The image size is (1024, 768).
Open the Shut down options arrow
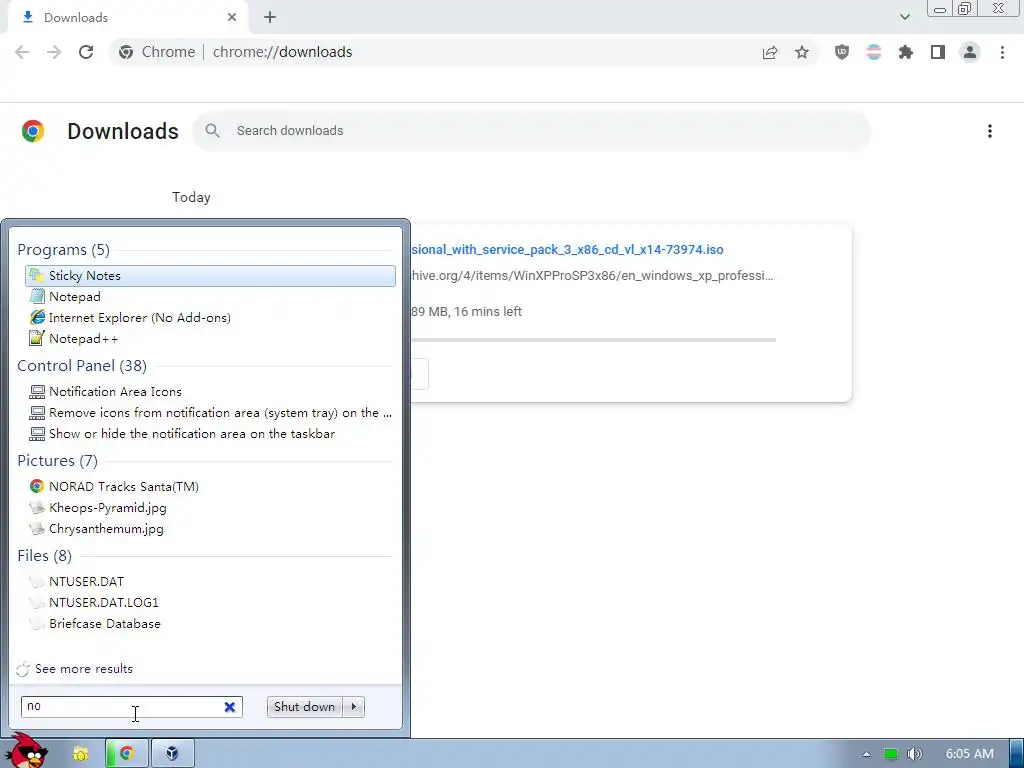click(354, 707)
